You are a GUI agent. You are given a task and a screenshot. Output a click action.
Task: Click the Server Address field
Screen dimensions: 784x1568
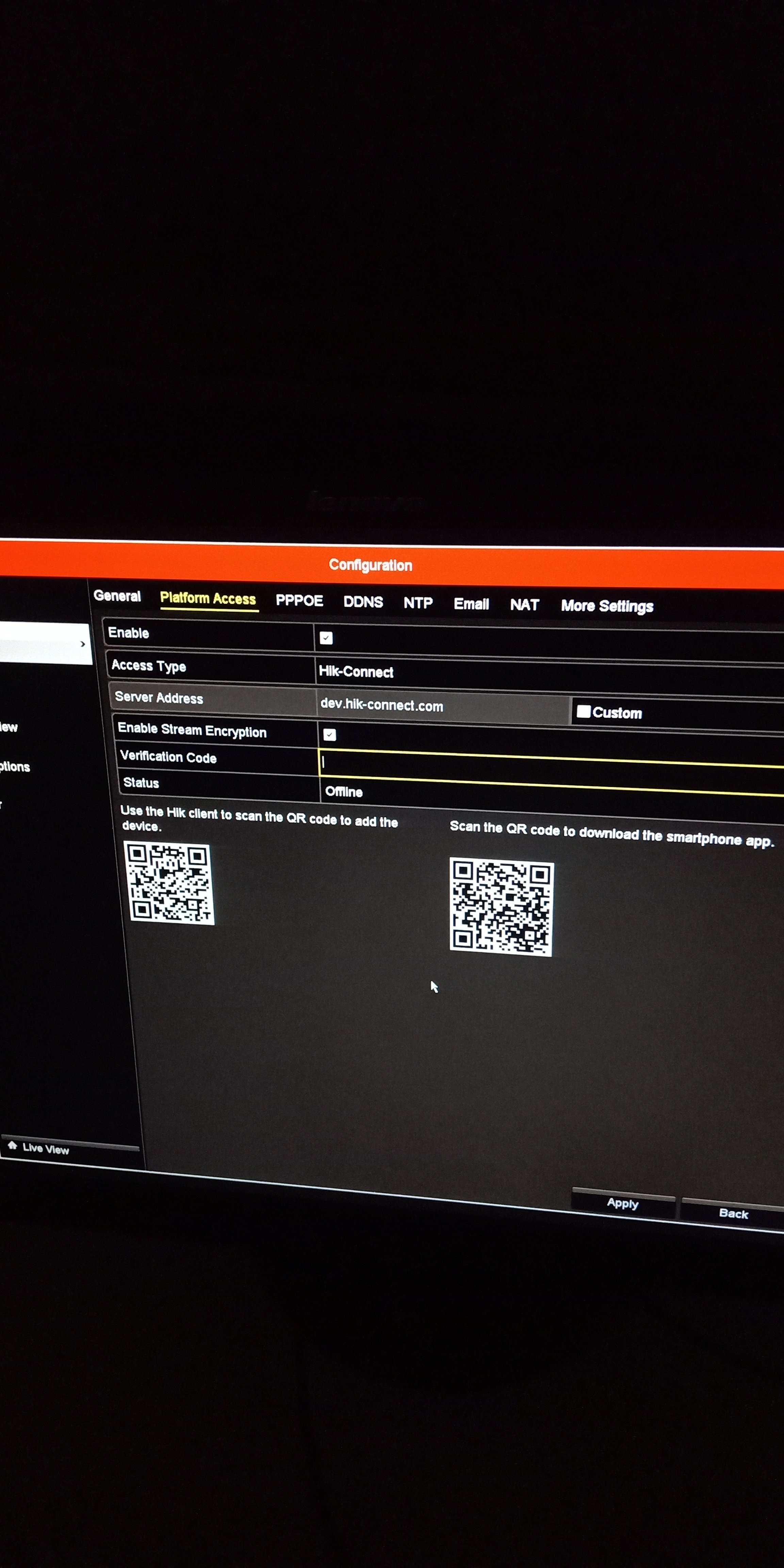[442, 706]
